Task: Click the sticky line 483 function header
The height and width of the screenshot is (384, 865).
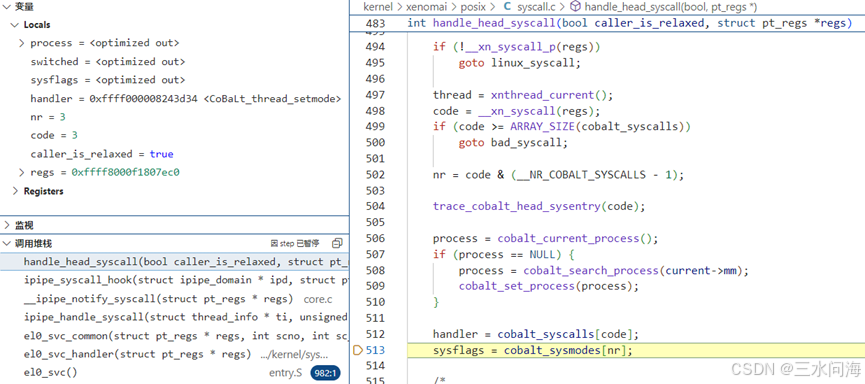Action: tap(607, 23)
